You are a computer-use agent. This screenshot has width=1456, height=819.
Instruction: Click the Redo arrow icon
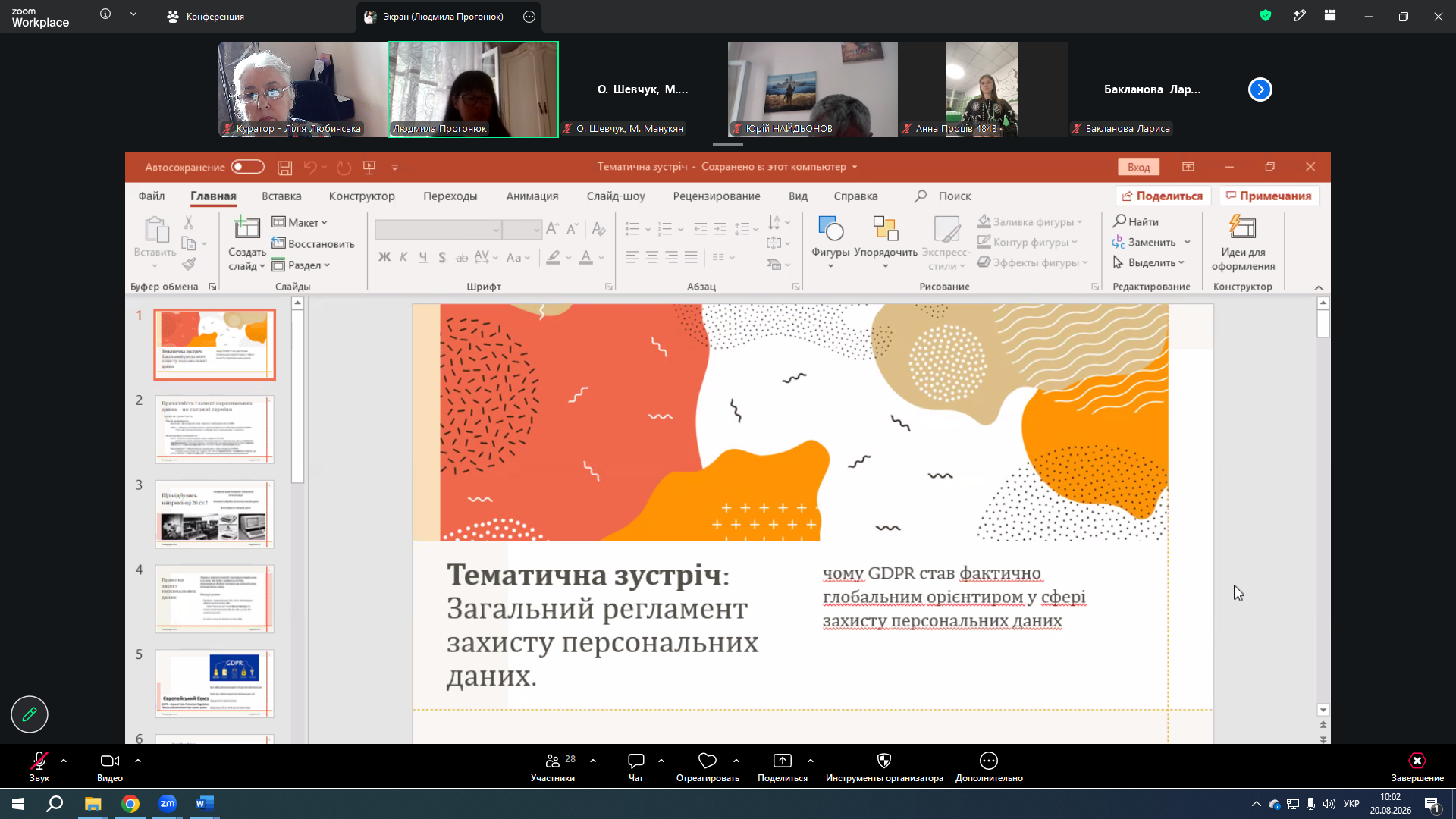pyautogui.click(x=344, y=168)
